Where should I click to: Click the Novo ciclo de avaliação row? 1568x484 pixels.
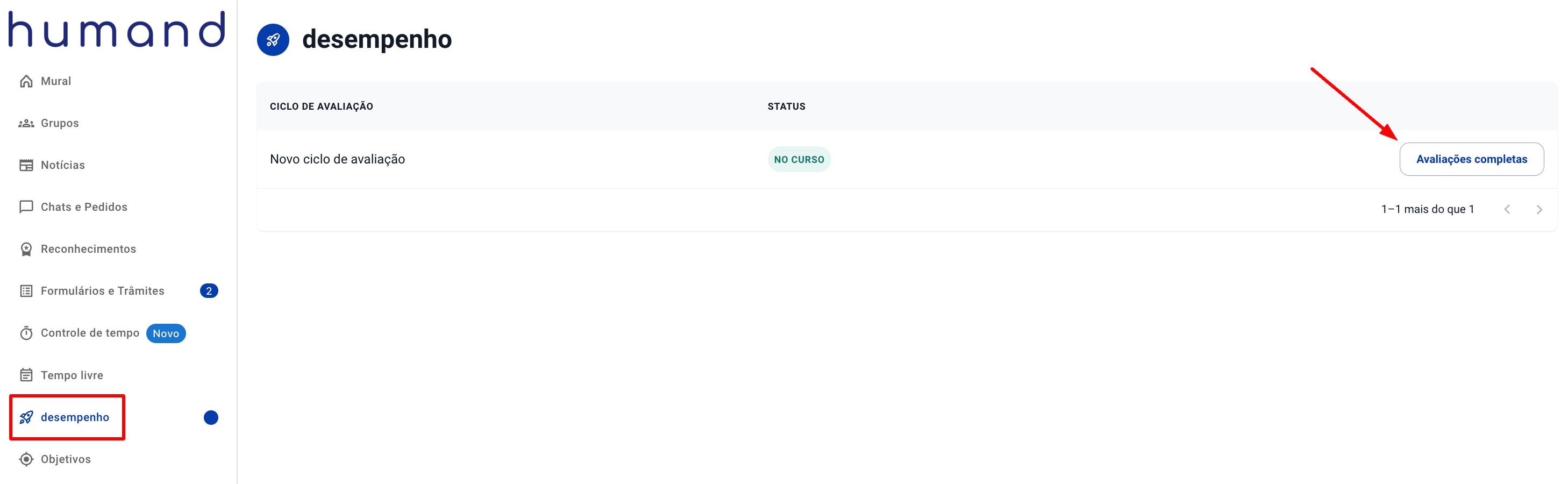click(907, 159)
